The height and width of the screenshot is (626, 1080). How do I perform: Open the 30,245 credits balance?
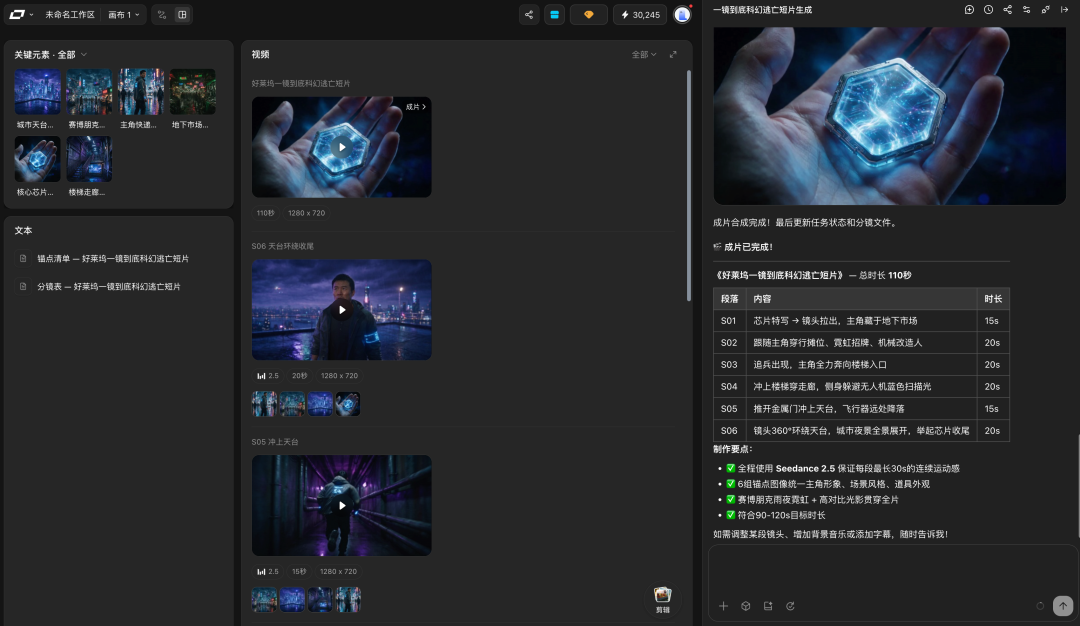640,14
